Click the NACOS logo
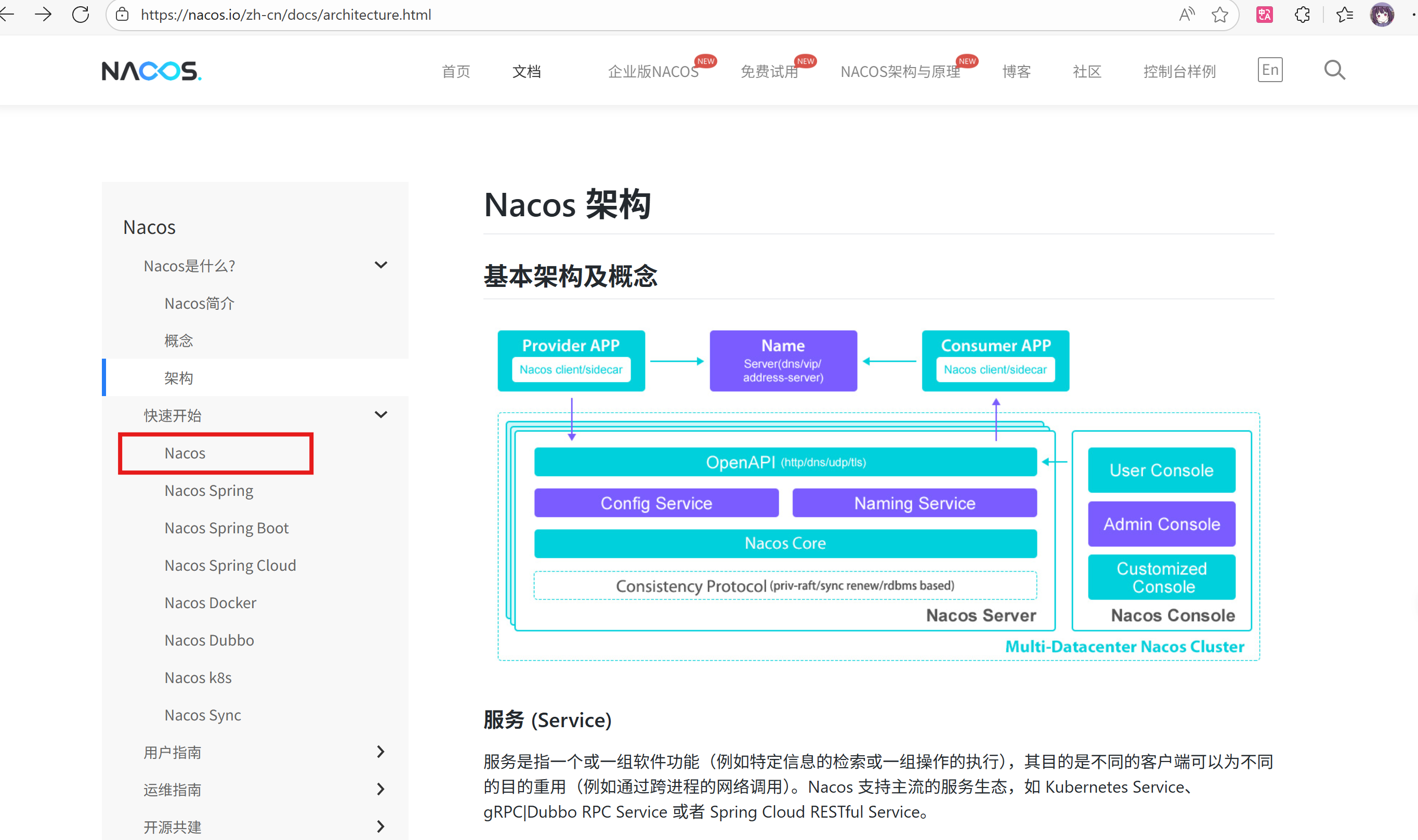 [151, 71]
